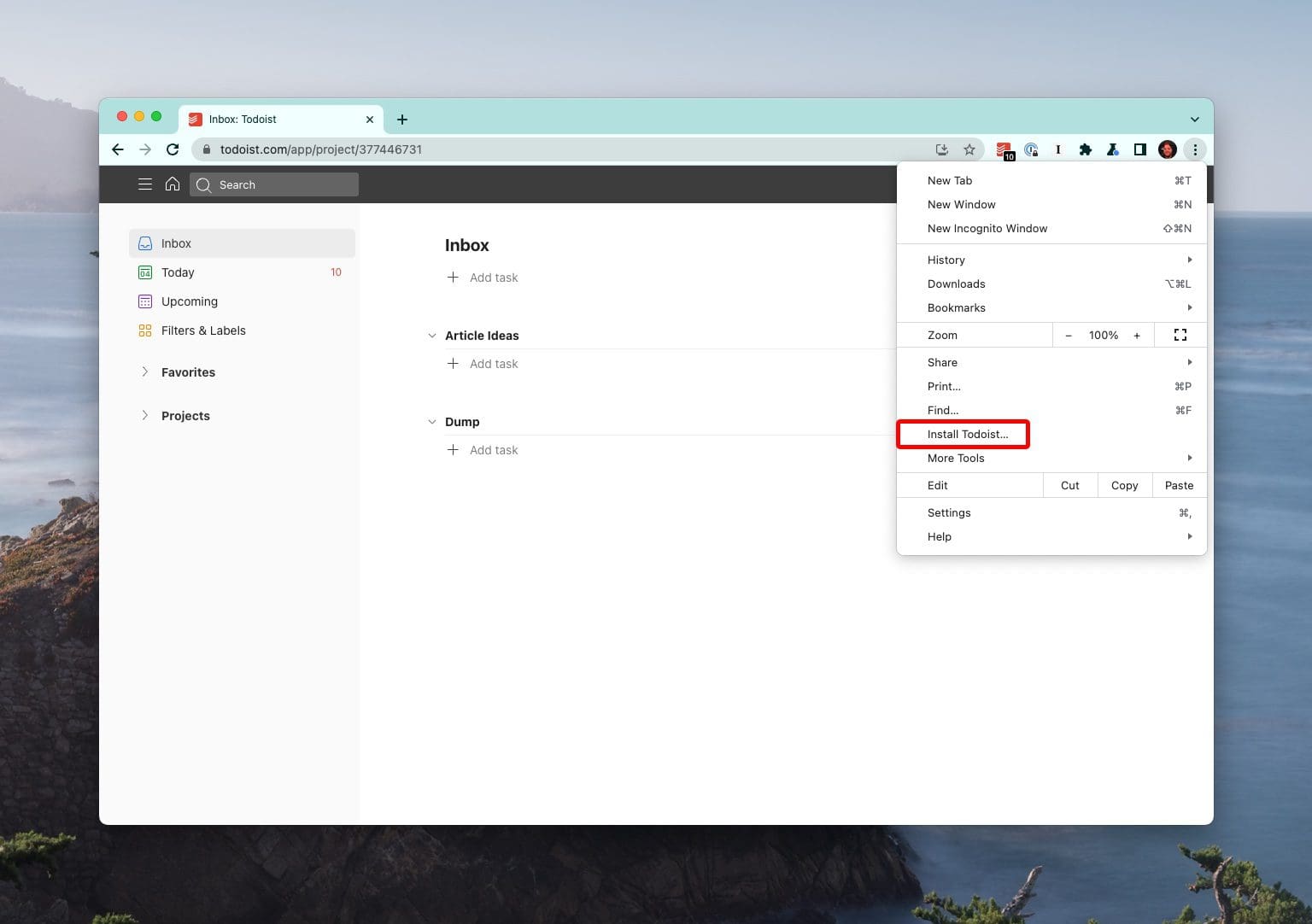Expand the Help submenu
The width and height of the screenshot is (1312, 924).
(1051, 536)
